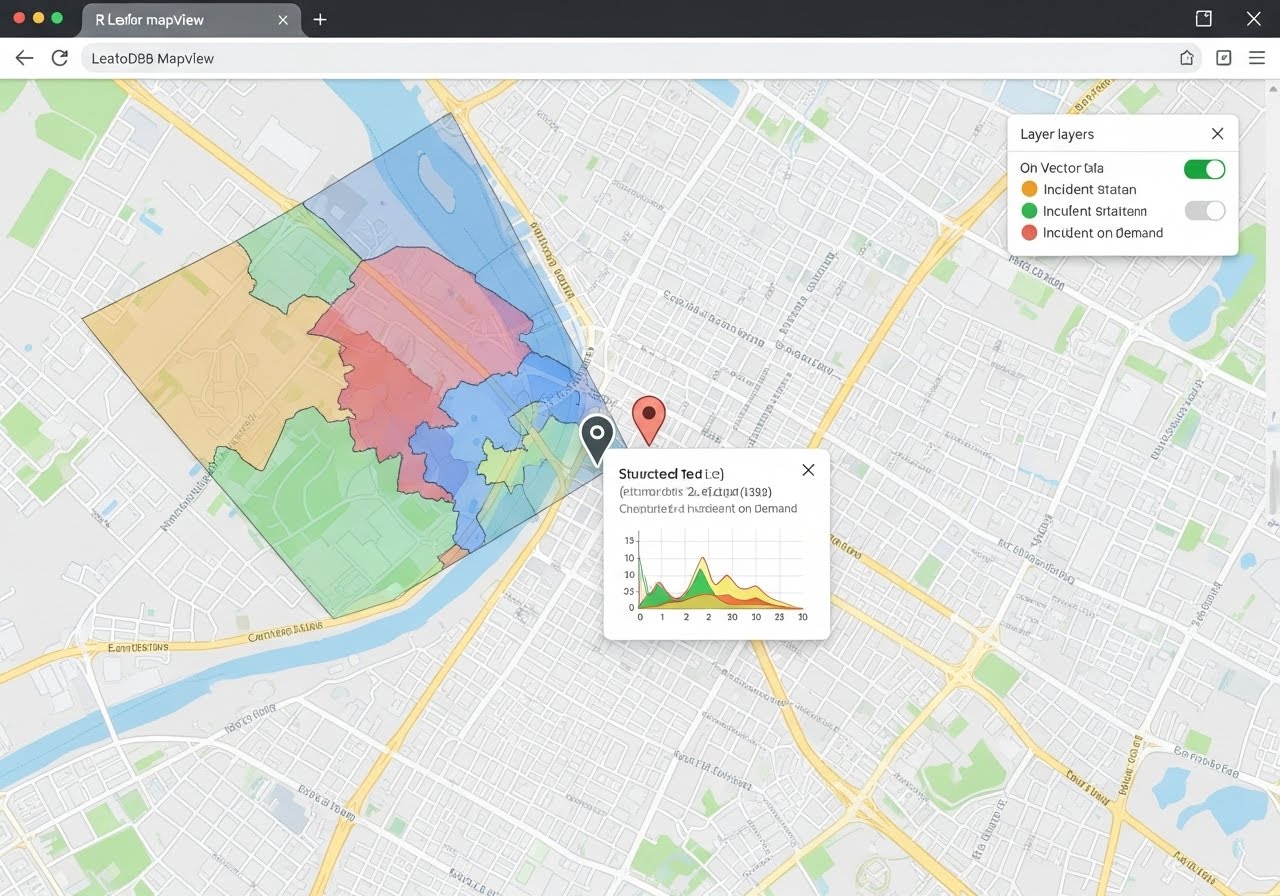Focus the LeatoDBB MapView address field
This screenshot has width=1280, height=896.
pyautogui.click(x=600, y=58)
